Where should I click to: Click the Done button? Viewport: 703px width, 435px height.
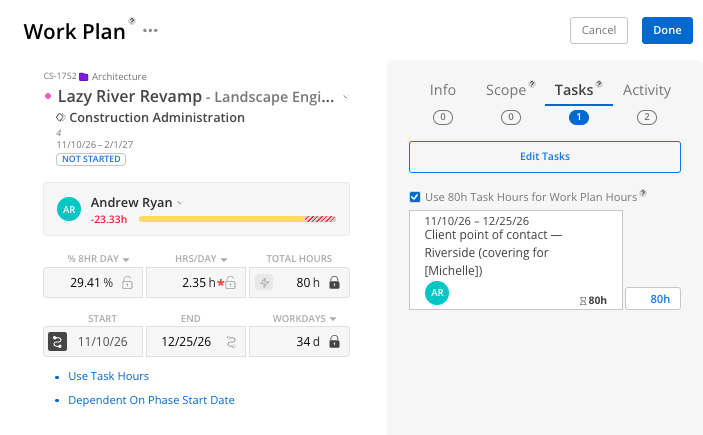click(667, 30)
